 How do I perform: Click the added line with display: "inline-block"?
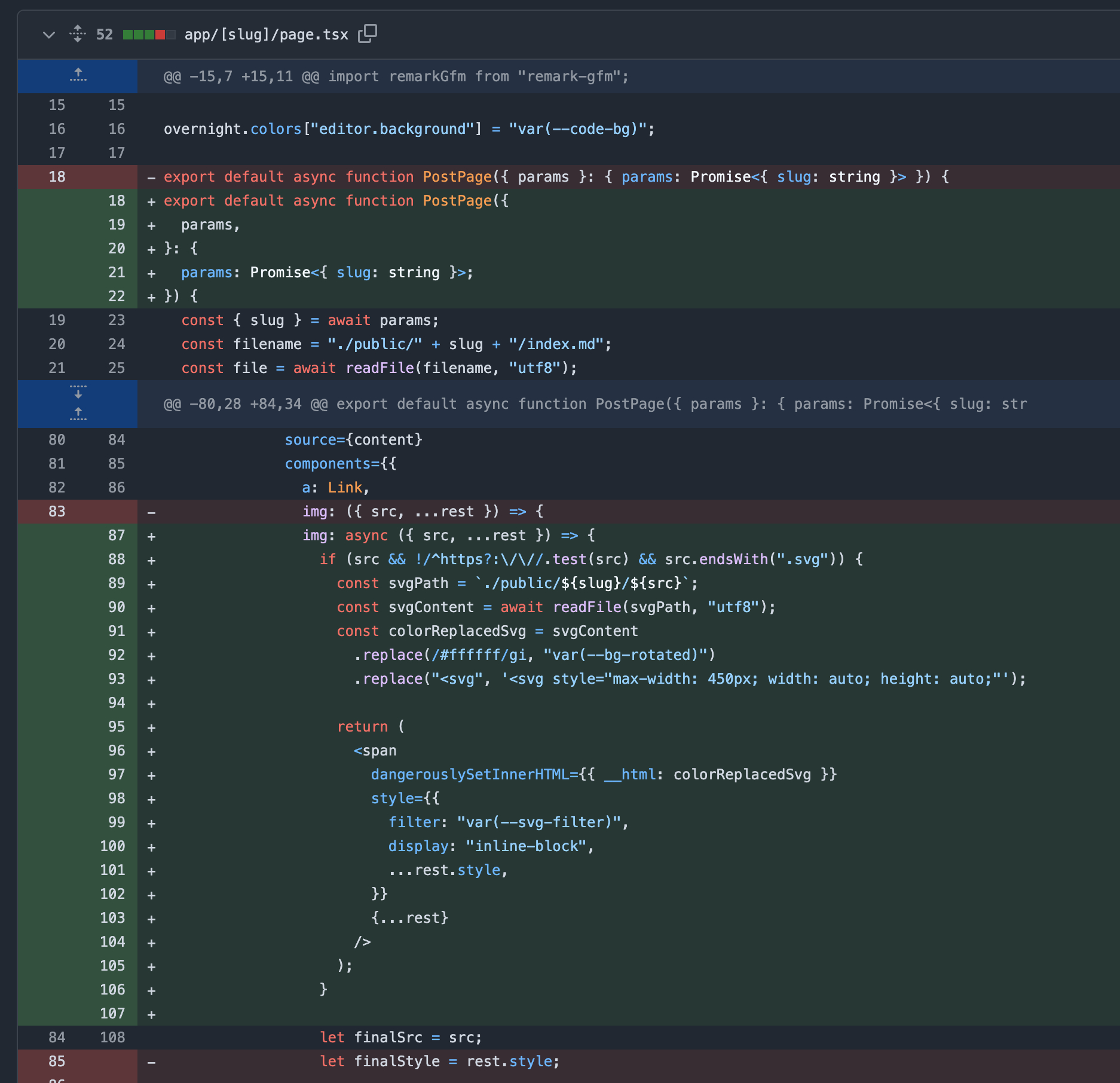pos(490,846)
